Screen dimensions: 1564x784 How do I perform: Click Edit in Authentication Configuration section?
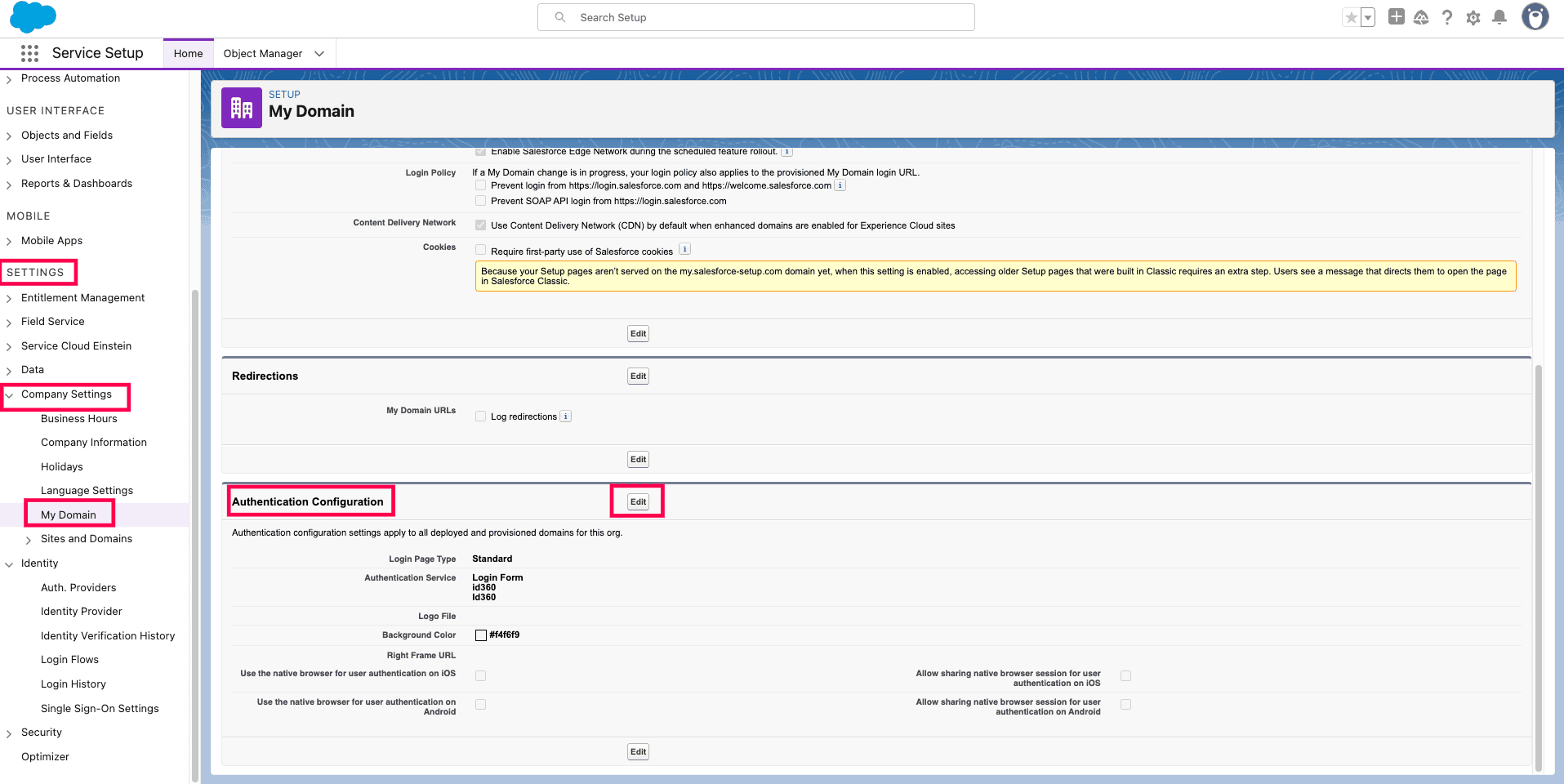point(637,501)
